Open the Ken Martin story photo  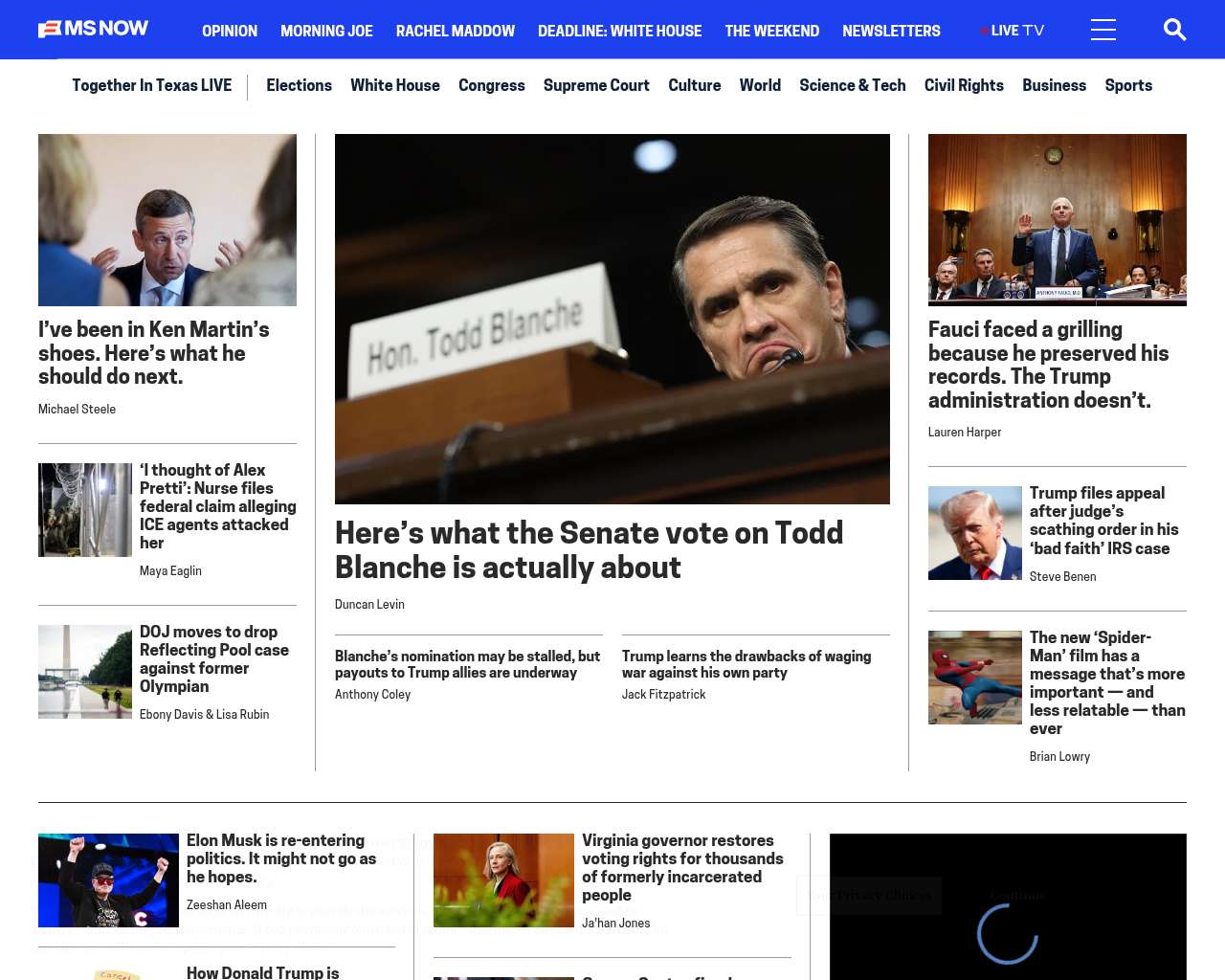click(x=167, y=220)
